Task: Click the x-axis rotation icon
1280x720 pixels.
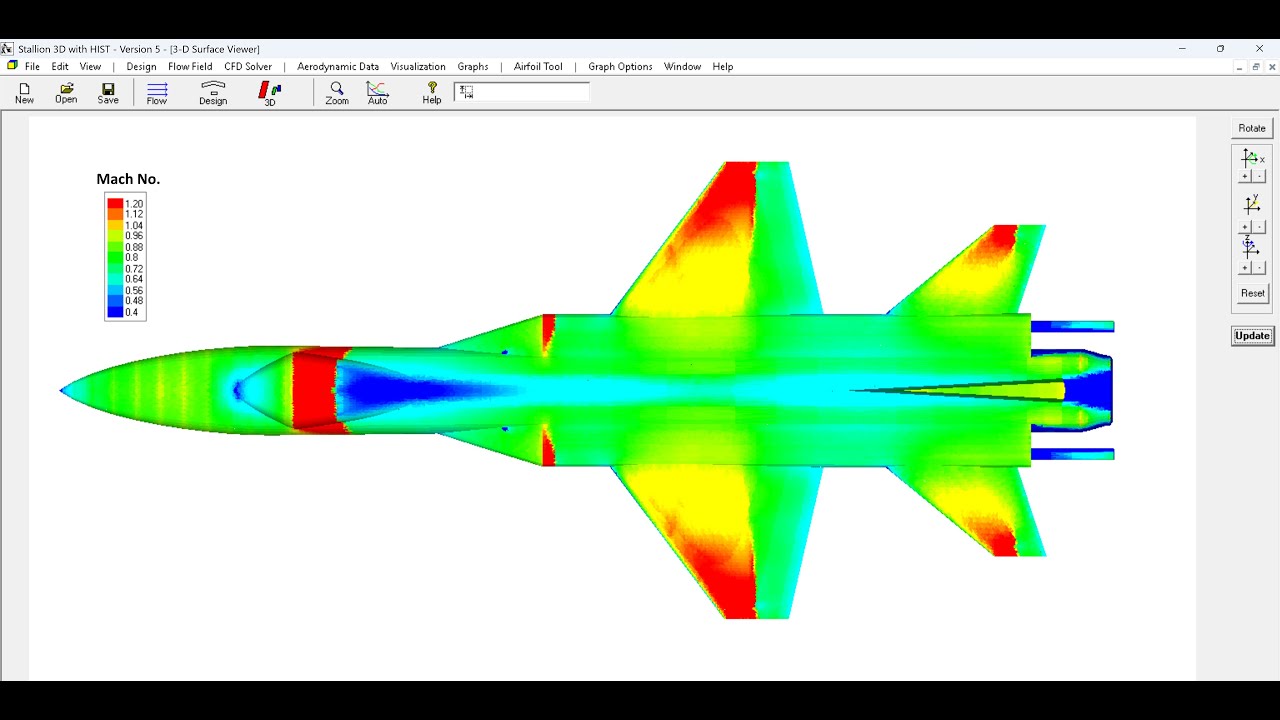Action: coord(1252,159)
